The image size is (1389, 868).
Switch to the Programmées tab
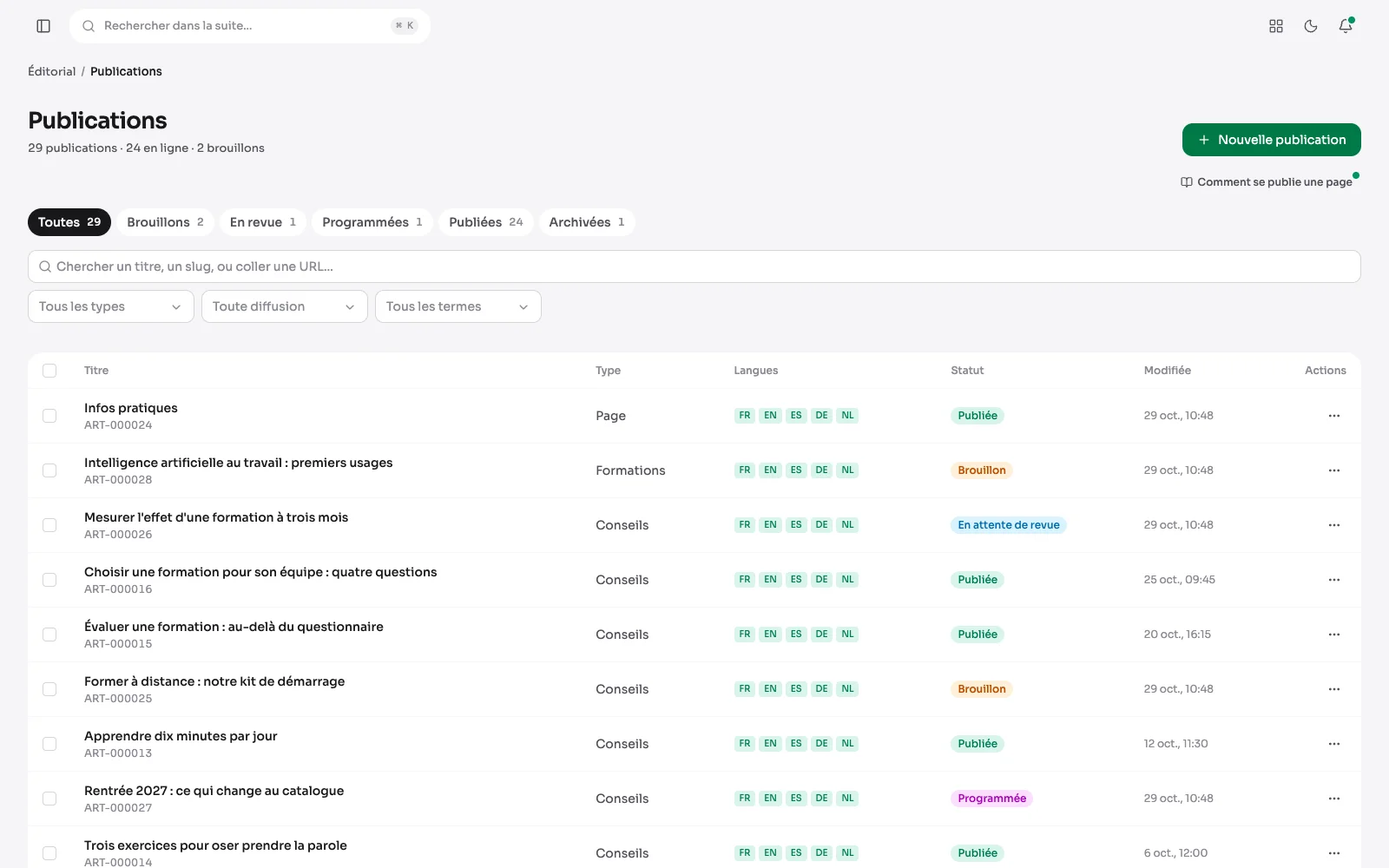click(372, 222)
